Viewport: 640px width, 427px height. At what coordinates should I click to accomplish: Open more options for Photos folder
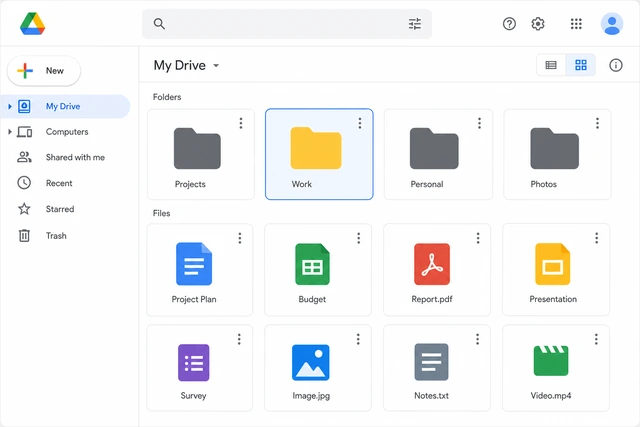[597, 123]
